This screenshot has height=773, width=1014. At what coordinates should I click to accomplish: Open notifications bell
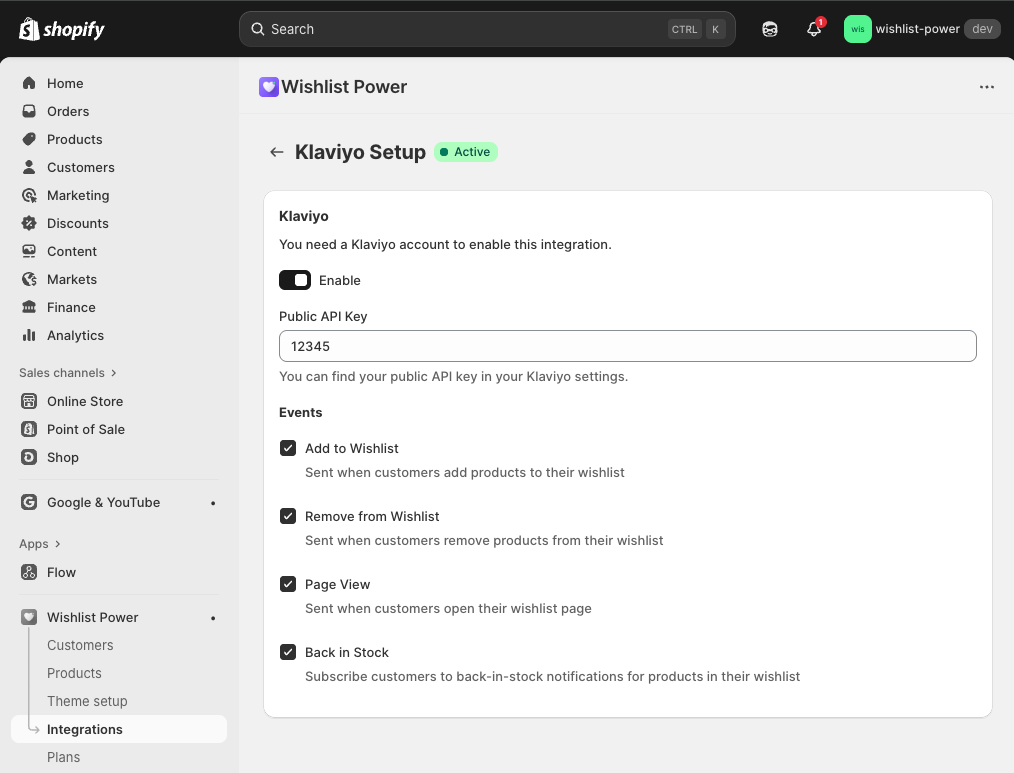coord(814,29)
